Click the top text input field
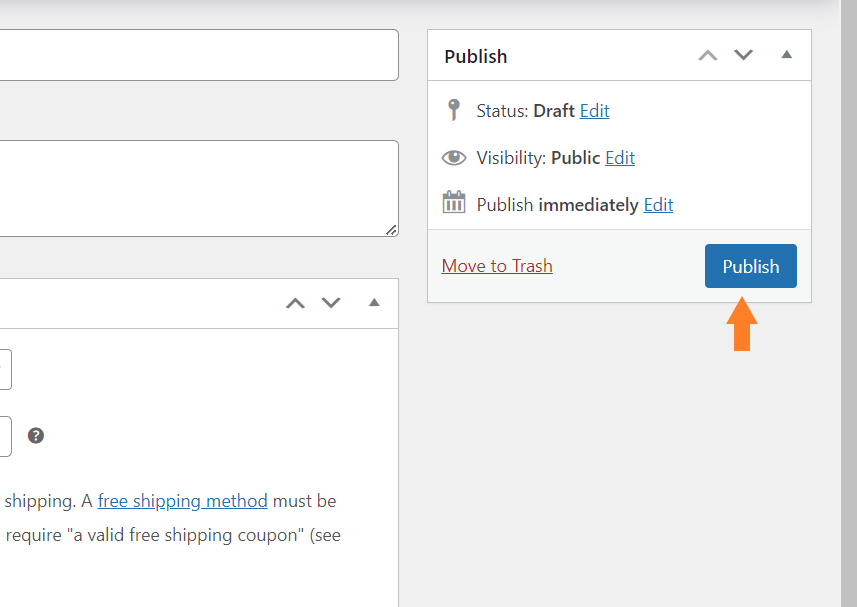 pyautogui.click(x=199, y=55)
